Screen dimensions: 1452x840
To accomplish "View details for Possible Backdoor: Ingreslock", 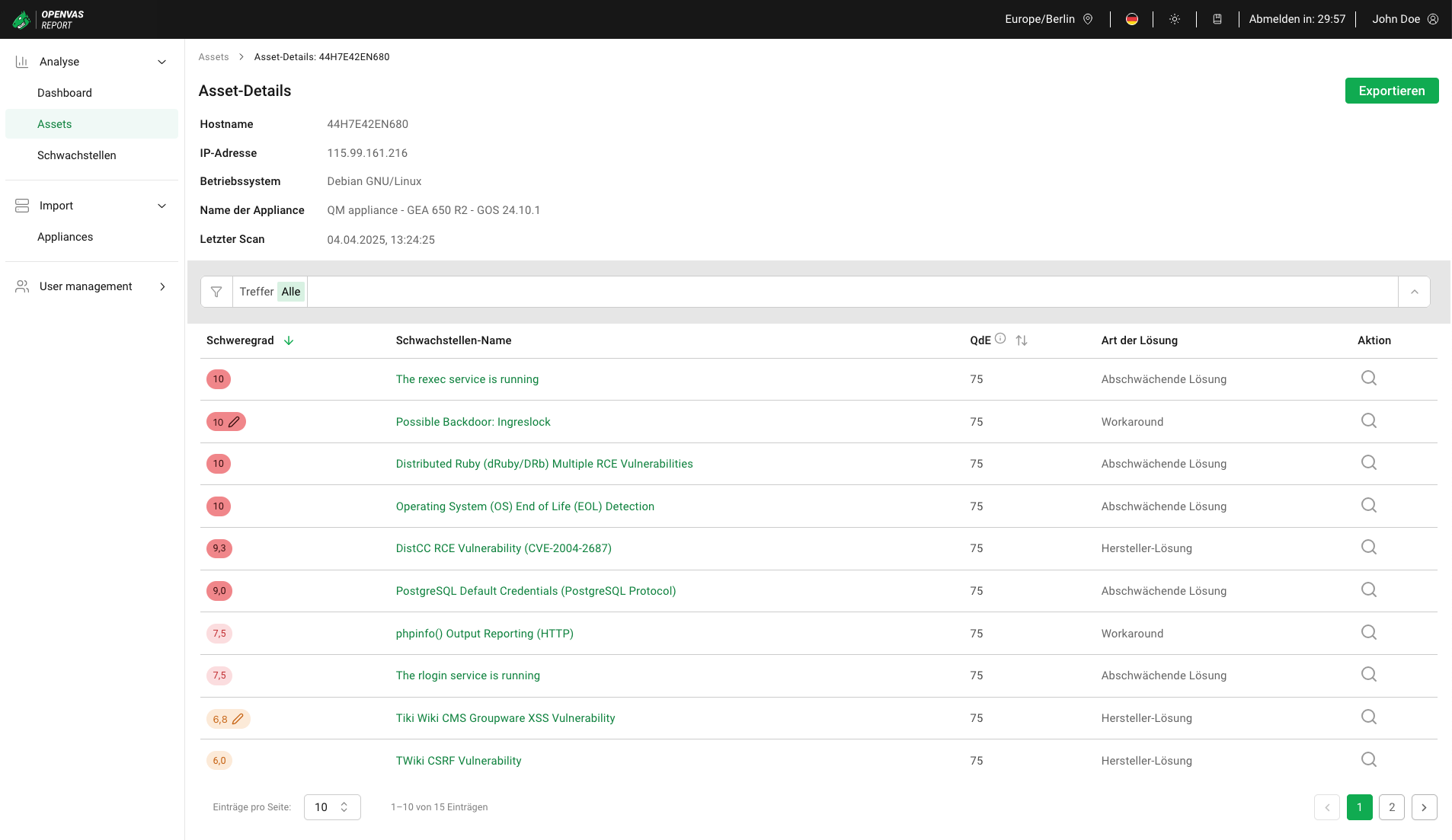I will tap(1369, 421).
